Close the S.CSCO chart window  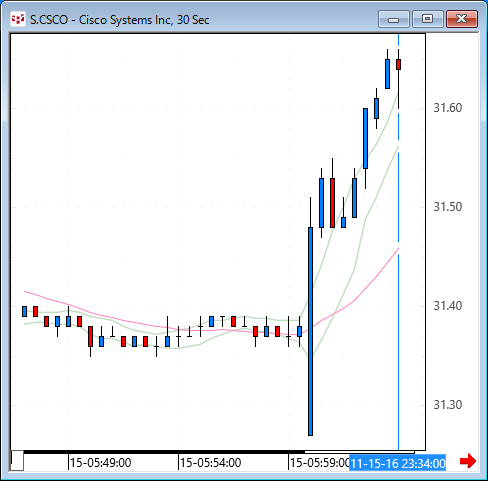tap(462, 19)
